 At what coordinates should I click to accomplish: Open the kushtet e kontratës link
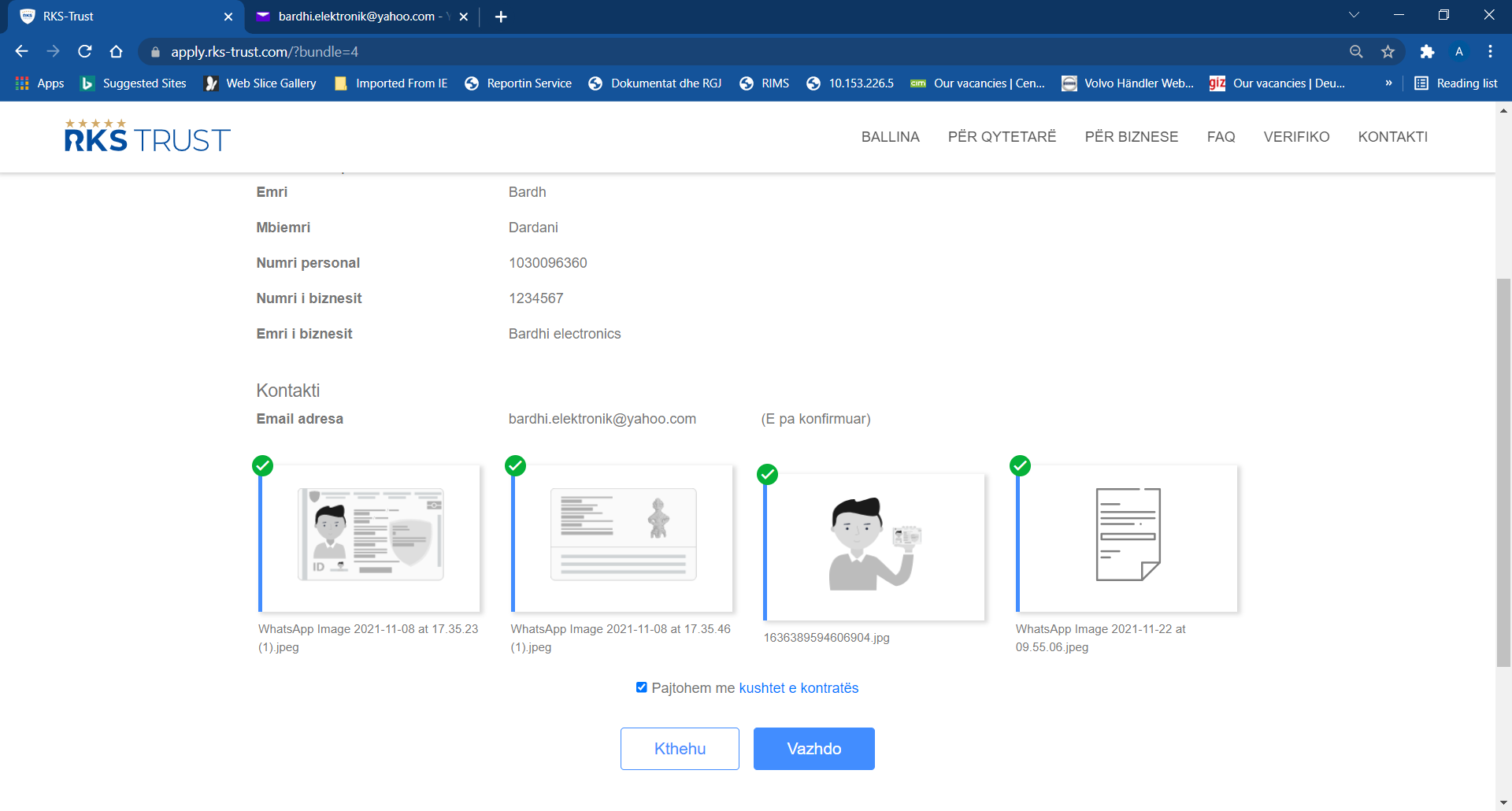click(799, 687)
